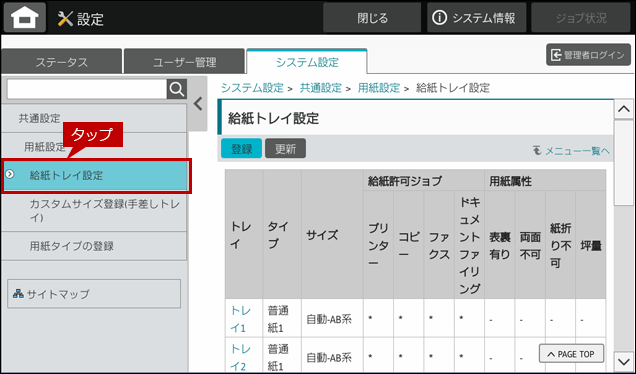Open 用紙設定 in the side menu
Image resolution: width=636 pixels, height=374 pixels.
tap(94, 146)
